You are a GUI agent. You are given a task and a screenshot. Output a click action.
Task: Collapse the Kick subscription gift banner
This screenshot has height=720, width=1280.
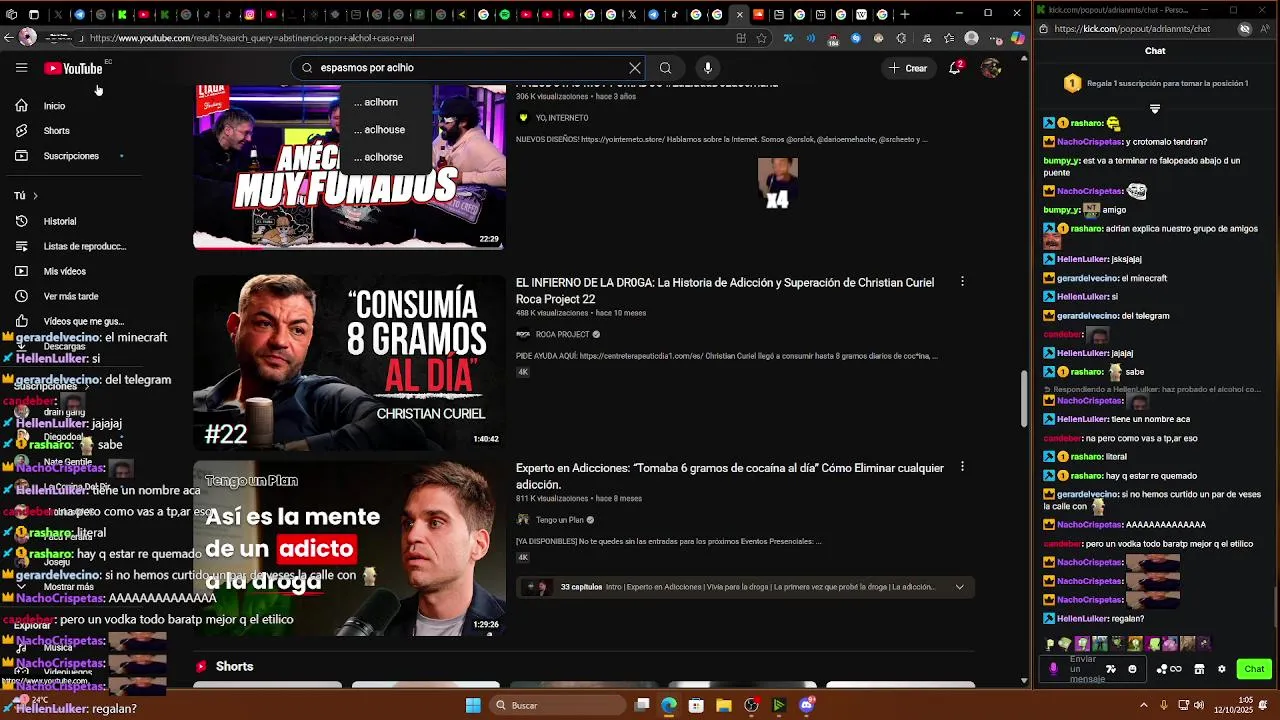coord(1155,108)
